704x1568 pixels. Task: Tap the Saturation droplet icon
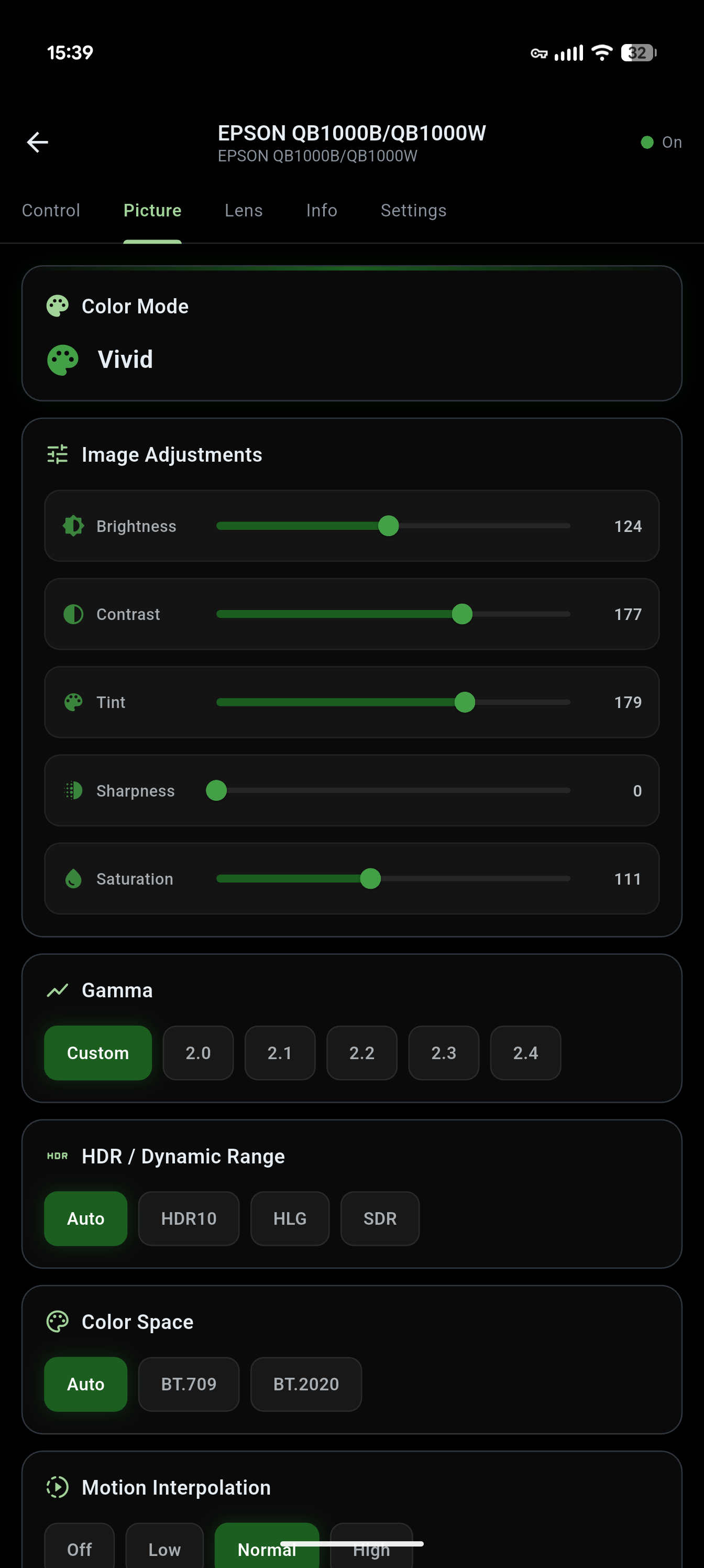click(x=74, y=878)
